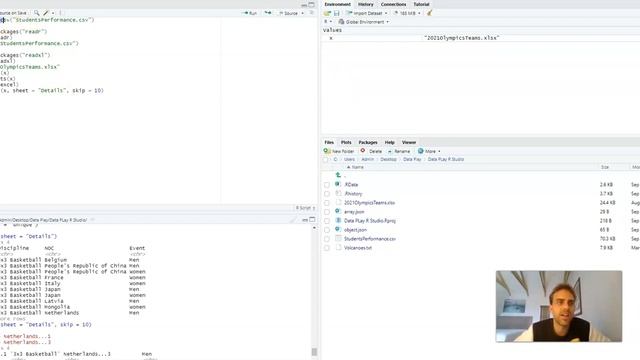
Task: Click the array.json file icon
Action: 338,211
